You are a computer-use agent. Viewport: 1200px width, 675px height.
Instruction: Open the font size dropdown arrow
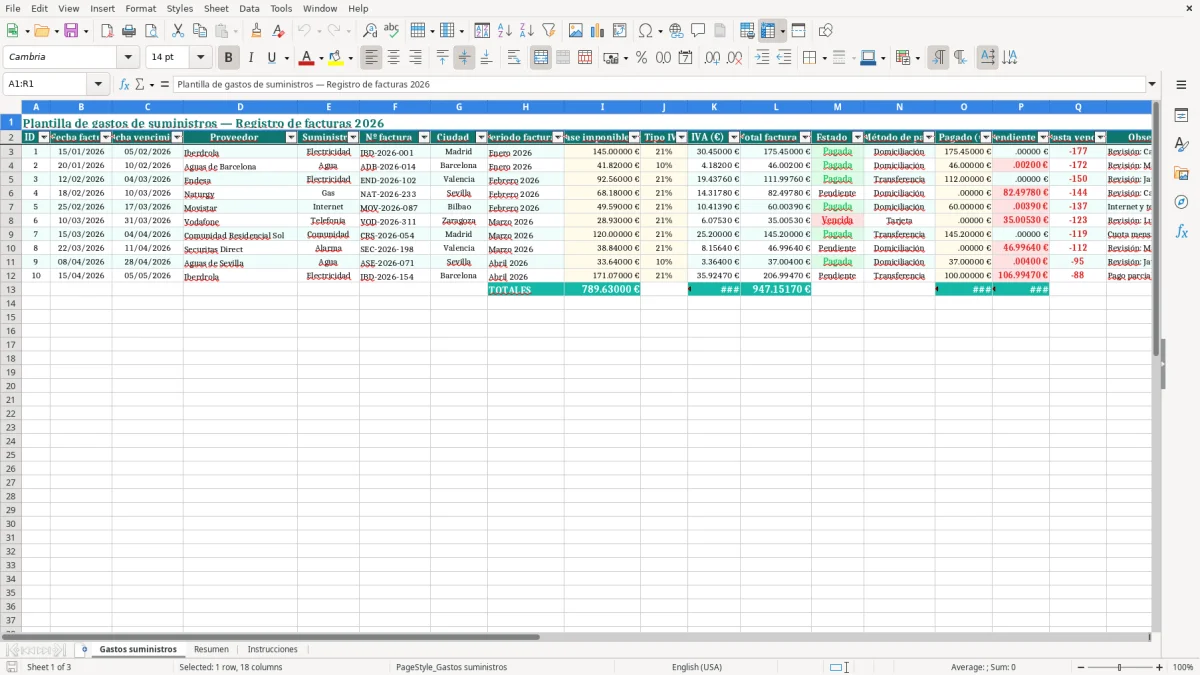(x=200, y=58)
